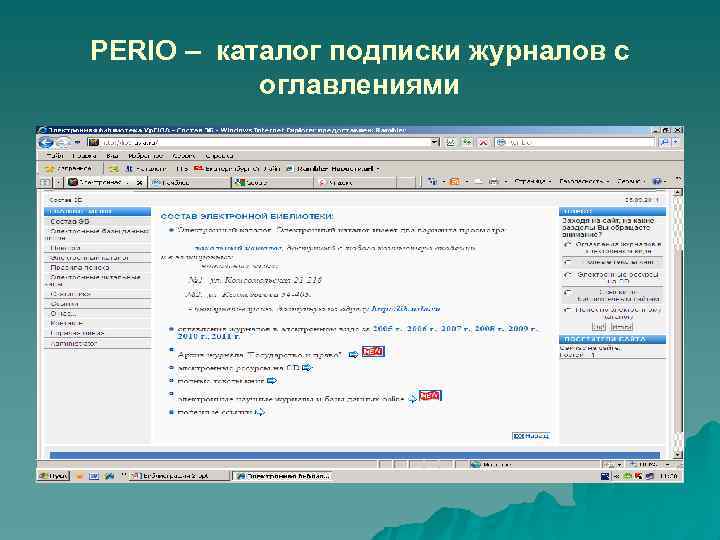720x540 pixels.
Task: Open the Избранное favorites star button
Action: pos(68,169)
